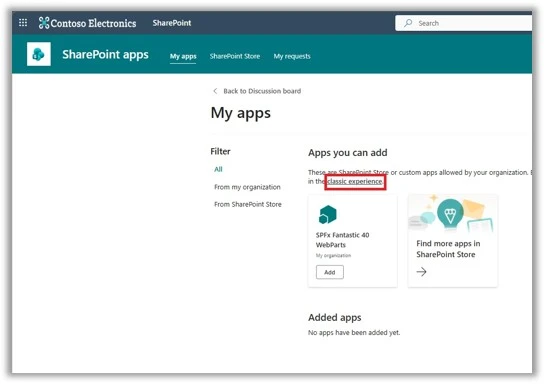Screen dimensions: 544x384
Task: Click the SPFx Fantastic 40 WebParts title
Action: point(342,240)
